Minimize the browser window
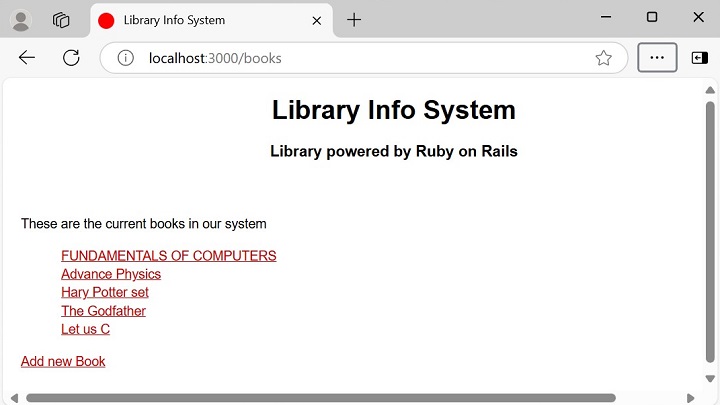Screen dimensions: 720x405 click(x=606, y=17)
